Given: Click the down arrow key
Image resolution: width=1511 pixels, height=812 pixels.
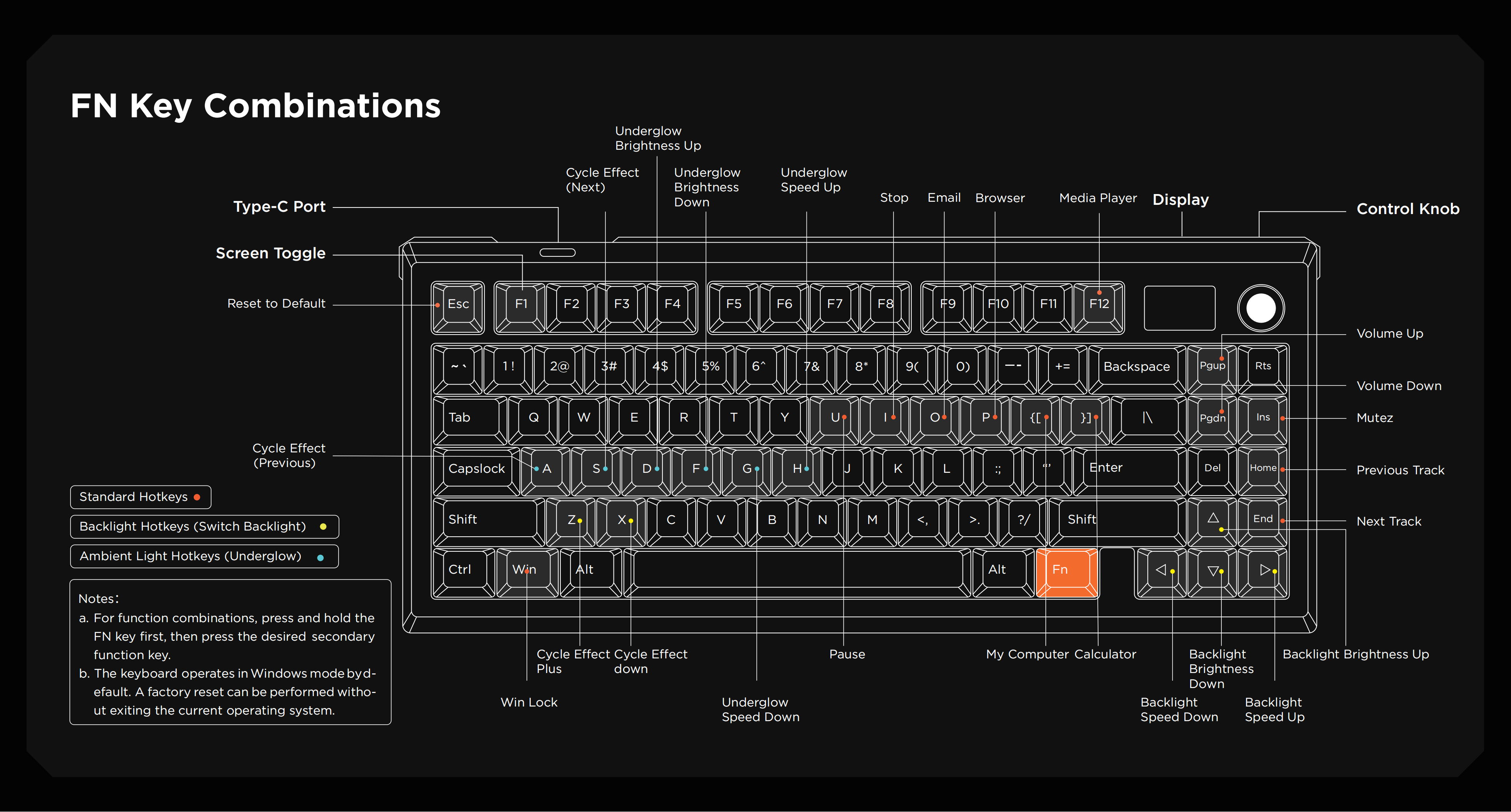Looking at the screenshot, I should tap(1212, 571).
